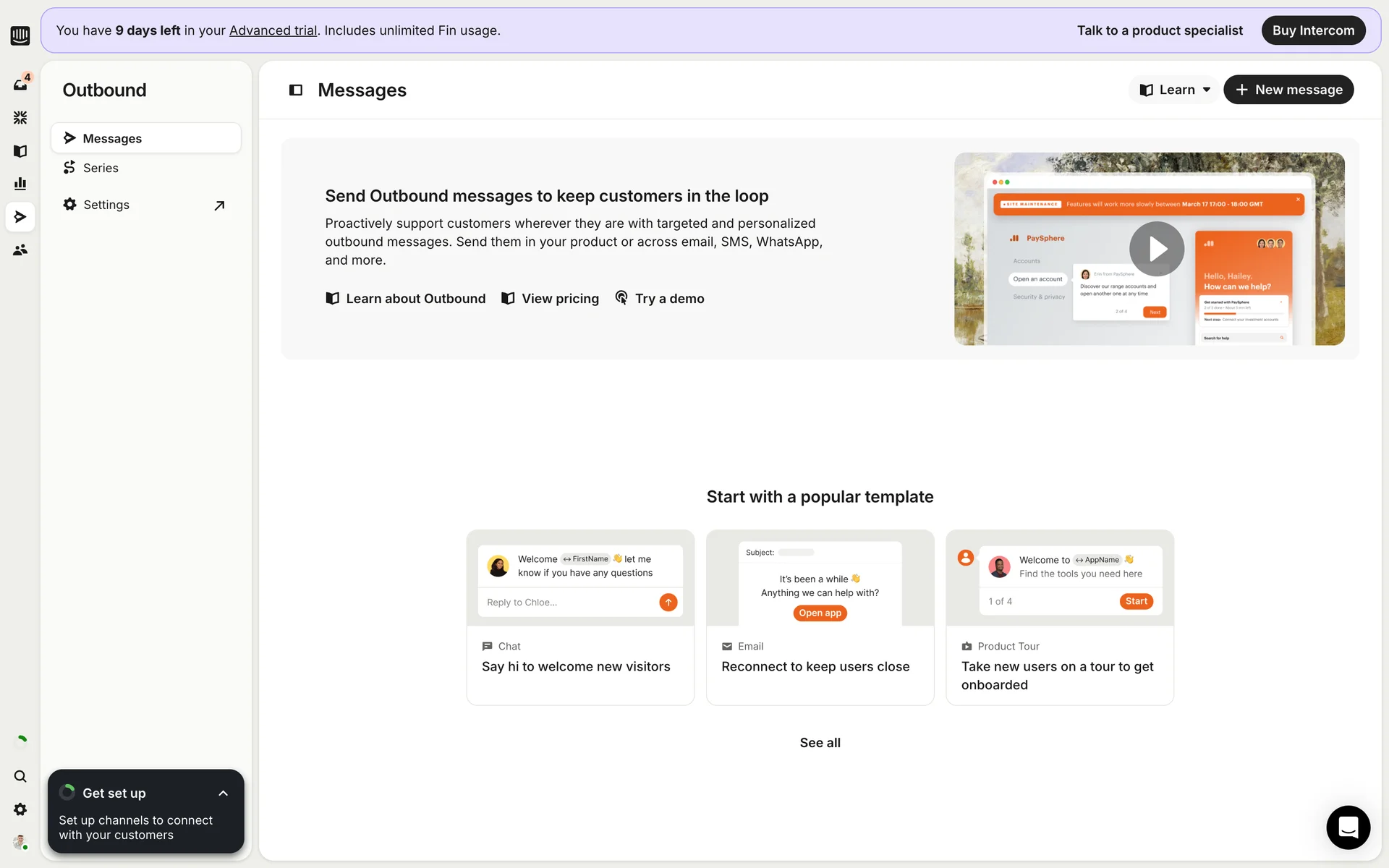Choose the Product Tour template card
Screen dimensions: 1389x868
tap(1059, 617)
